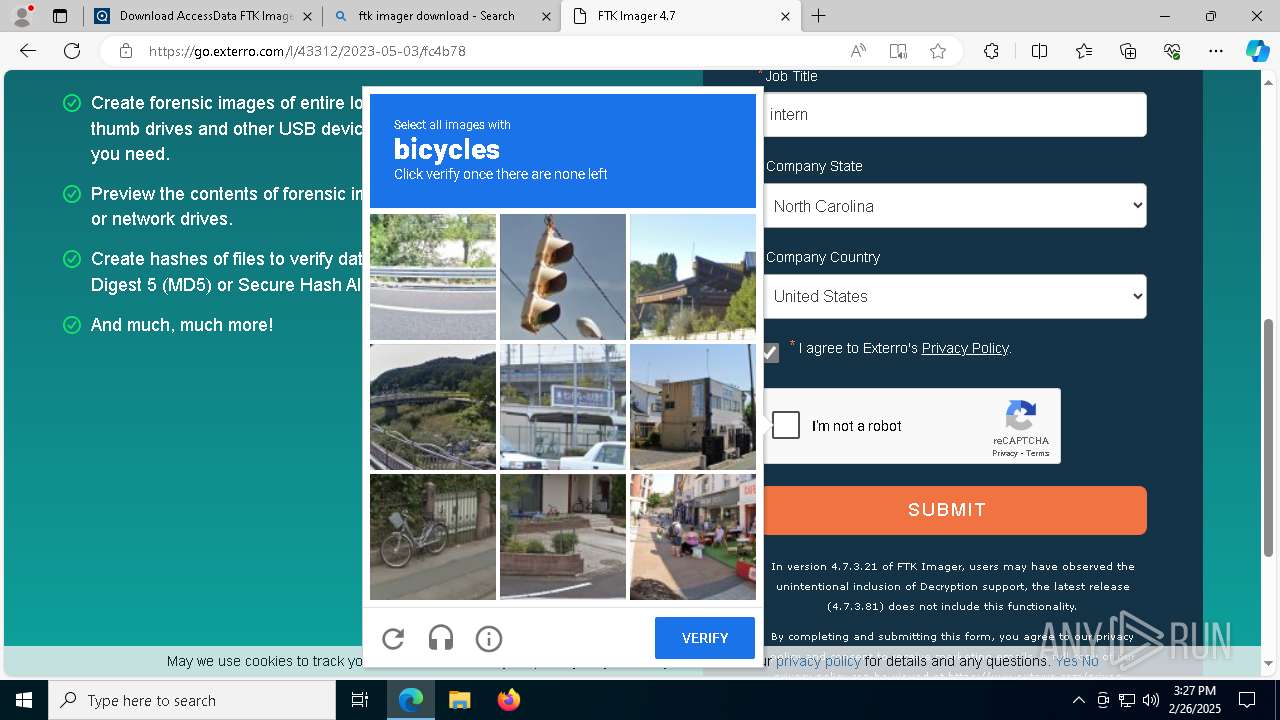Viewport: 1280px width, 720px height.
Task: Open the privacy policy link in cookie banner
Action: [818, 661]
